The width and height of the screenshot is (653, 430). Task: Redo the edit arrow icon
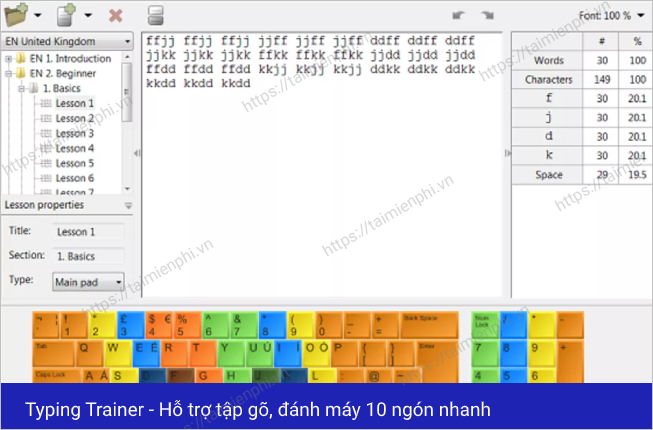coord(487,16)
